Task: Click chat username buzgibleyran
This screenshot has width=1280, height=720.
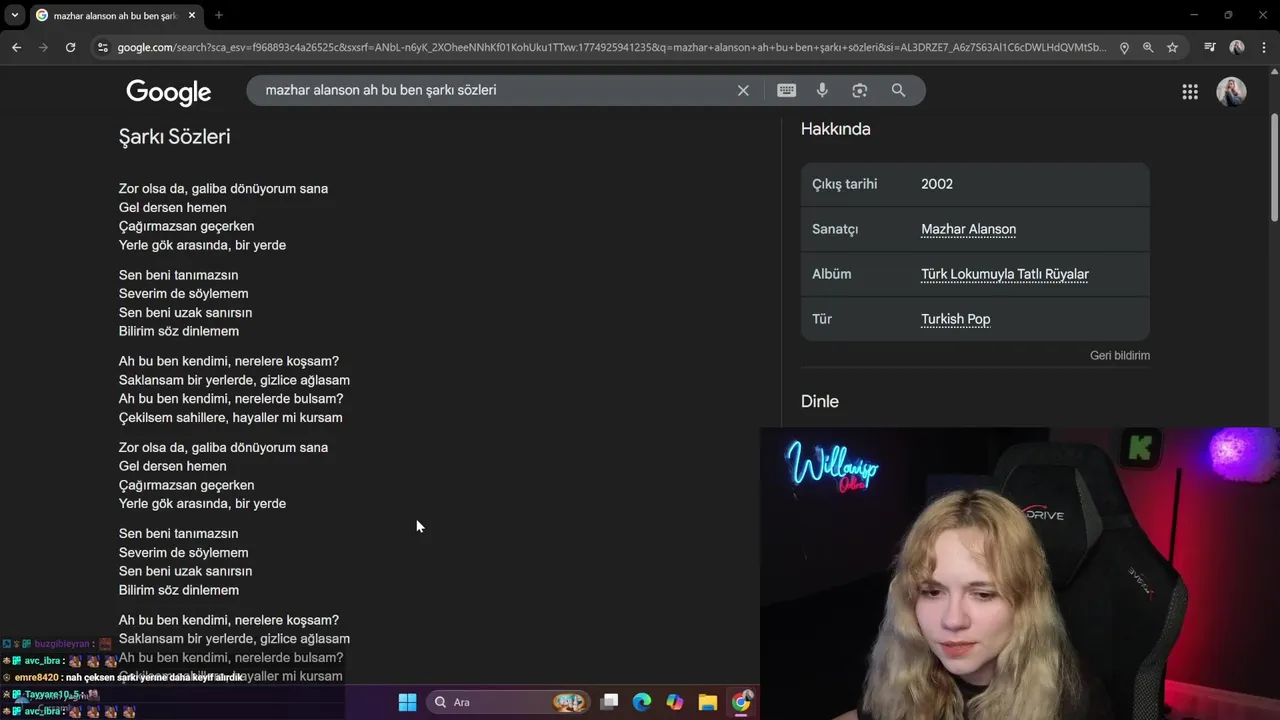Action: [62, 644]
